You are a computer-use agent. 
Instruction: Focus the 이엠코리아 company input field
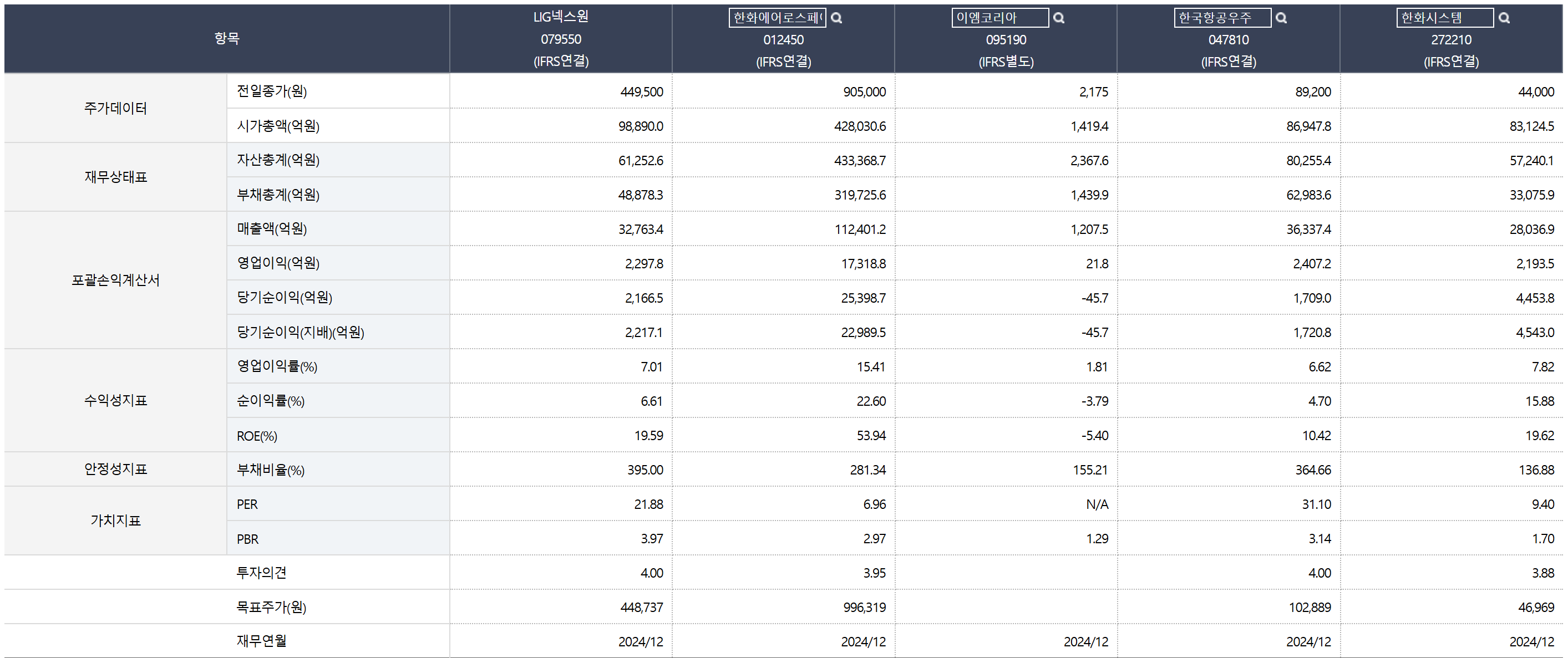pos(999,18)
